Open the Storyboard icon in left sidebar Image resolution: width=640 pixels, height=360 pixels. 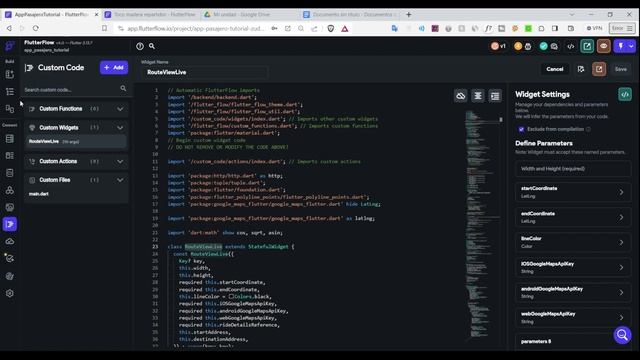click(10, 109)
